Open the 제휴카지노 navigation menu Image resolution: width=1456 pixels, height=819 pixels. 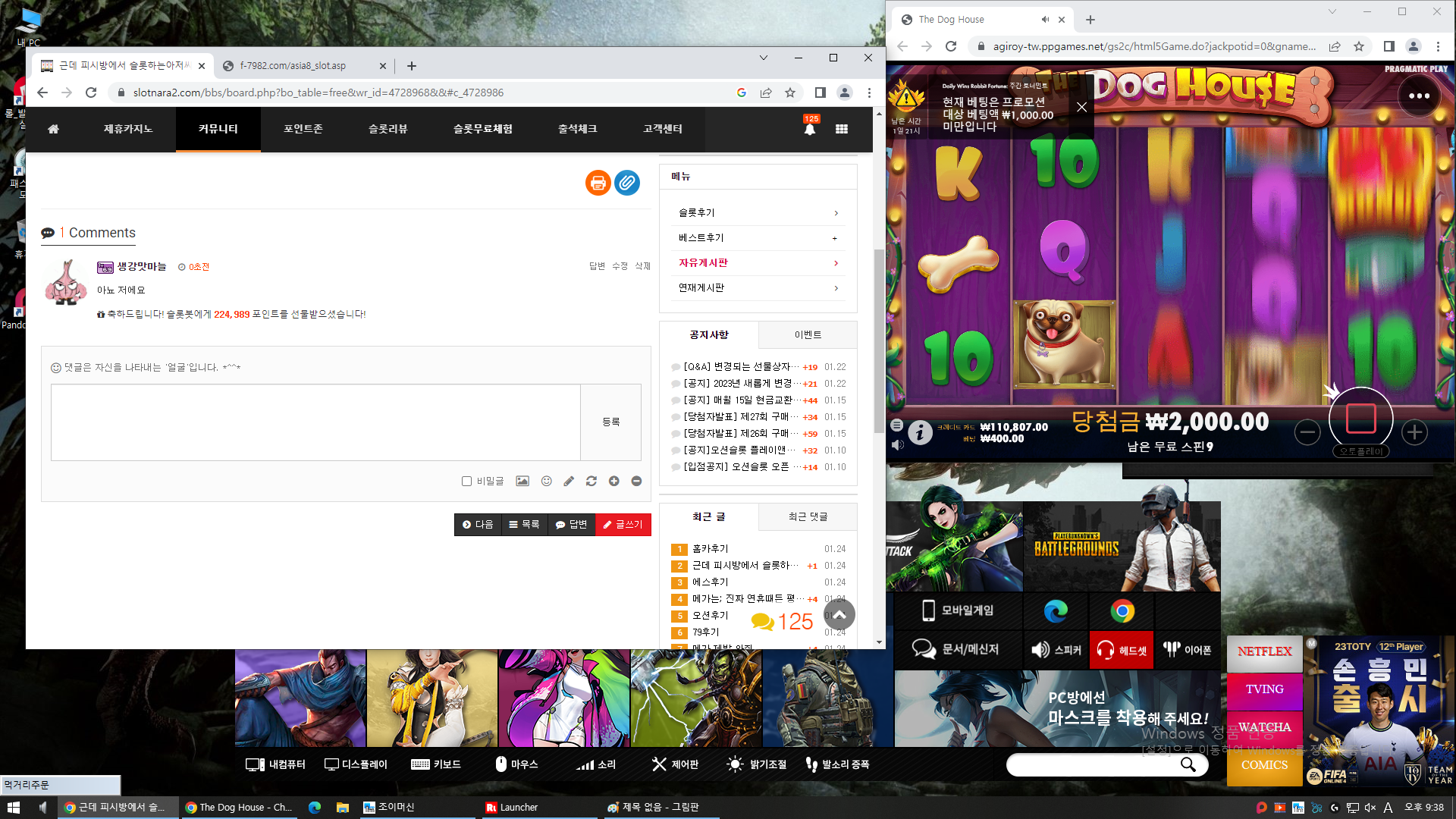coord(128,129)
